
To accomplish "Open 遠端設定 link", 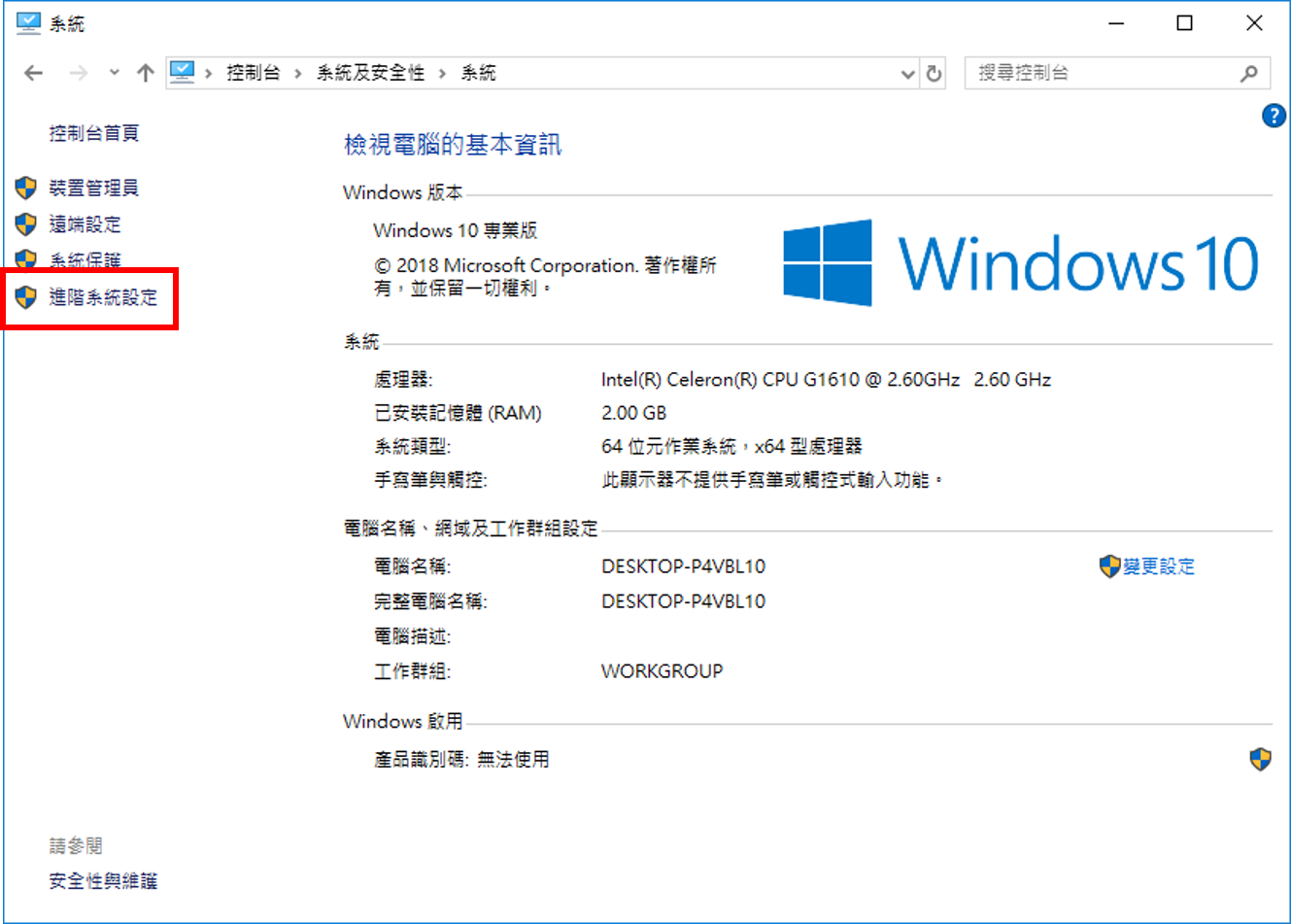I will (85, 224).
